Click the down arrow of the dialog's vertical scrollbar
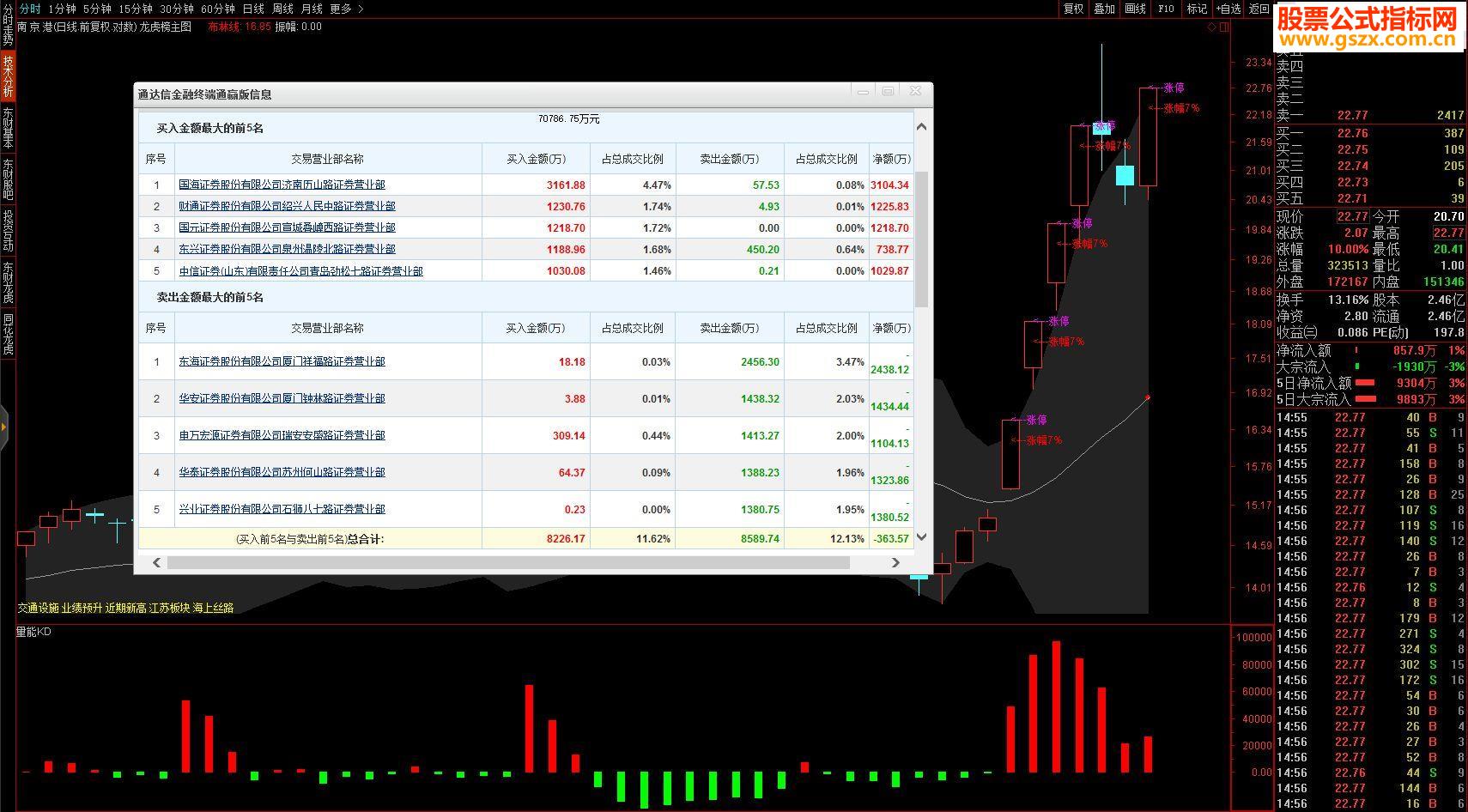This screenshot has width=1468, height=812. click(x=921, y=537)
